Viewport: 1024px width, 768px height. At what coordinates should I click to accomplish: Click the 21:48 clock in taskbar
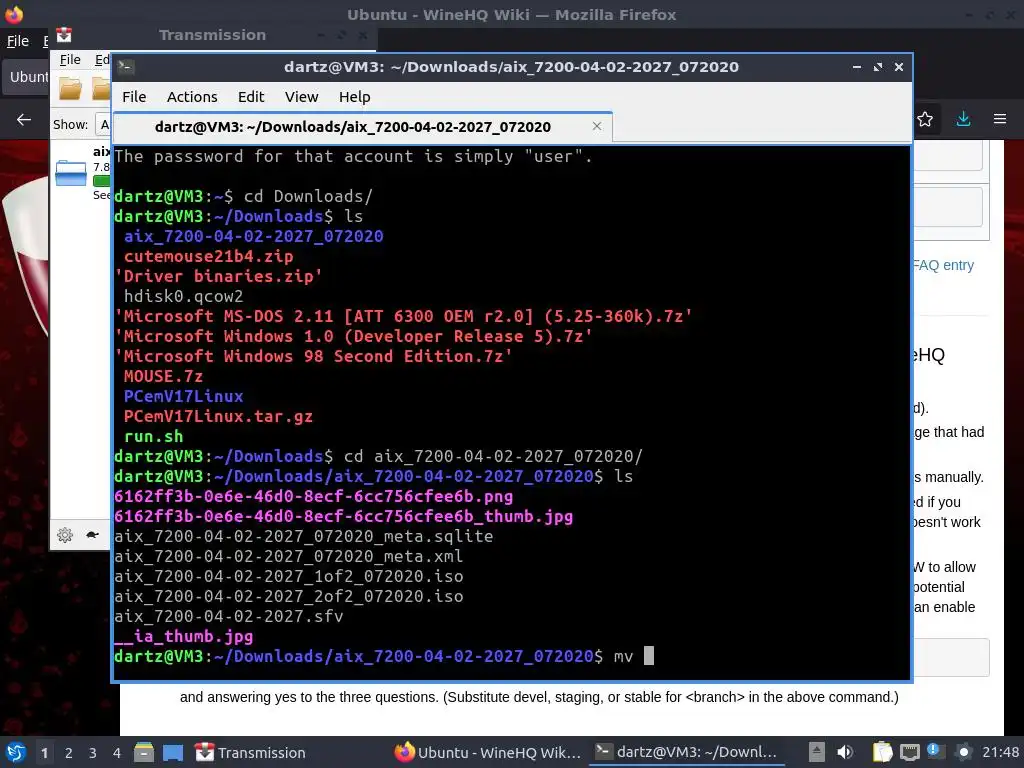1000,752
